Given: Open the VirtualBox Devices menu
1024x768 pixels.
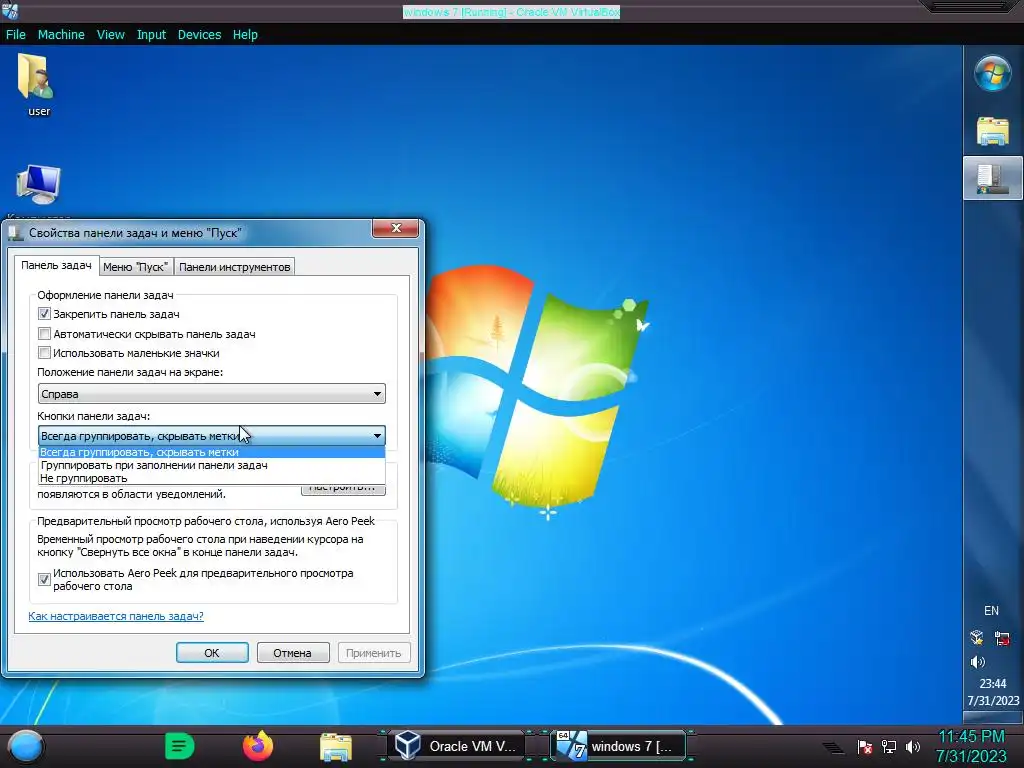Looking at the screenshot, I should pyautogui.click(x=199, y=35).
